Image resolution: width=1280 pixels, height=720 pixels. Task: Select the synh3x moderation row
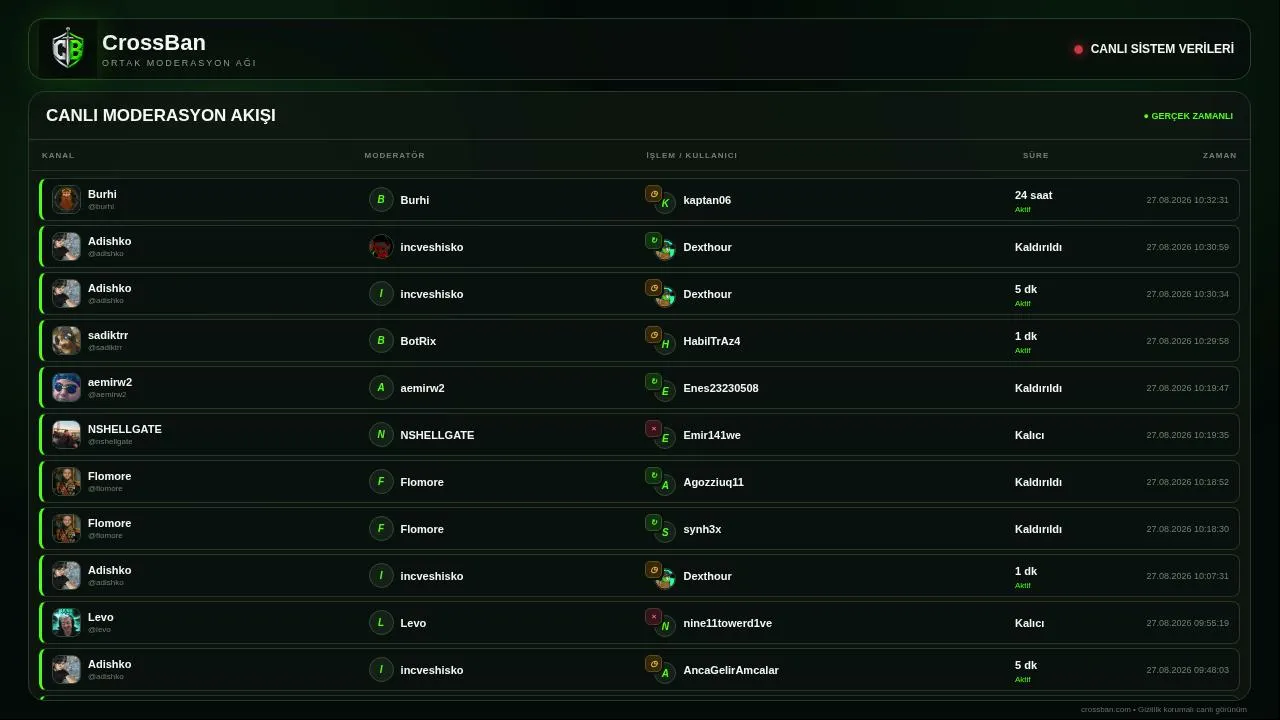(639, 528)
